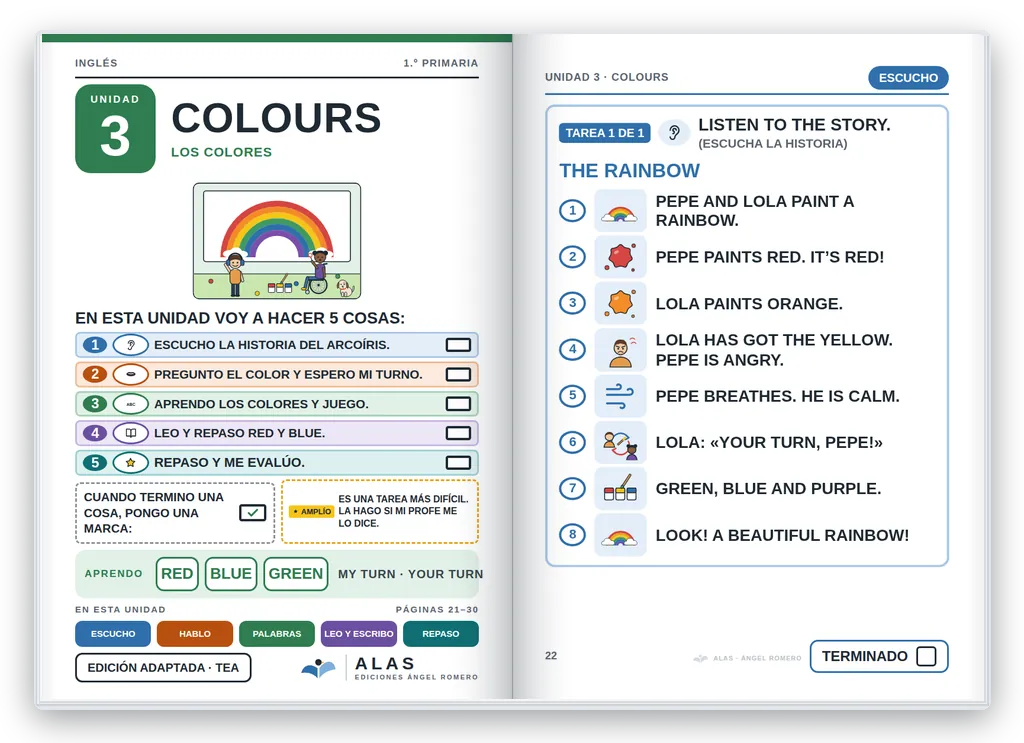The width and height of the screenshot is (1024, 743).
Task: Select the rainbow icon beside Pepe and Lola paint
Action: tap(620, 211)
